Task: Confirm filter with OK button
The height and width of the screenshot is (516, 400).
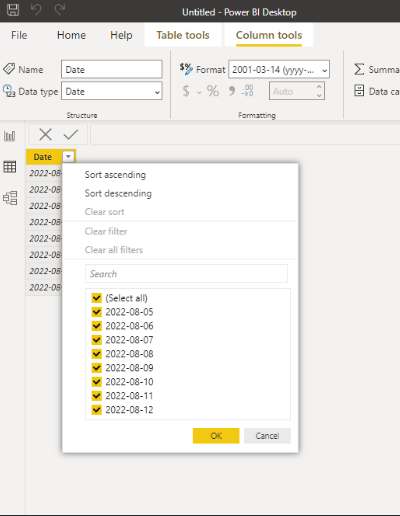Action: [x=216, y=436]
